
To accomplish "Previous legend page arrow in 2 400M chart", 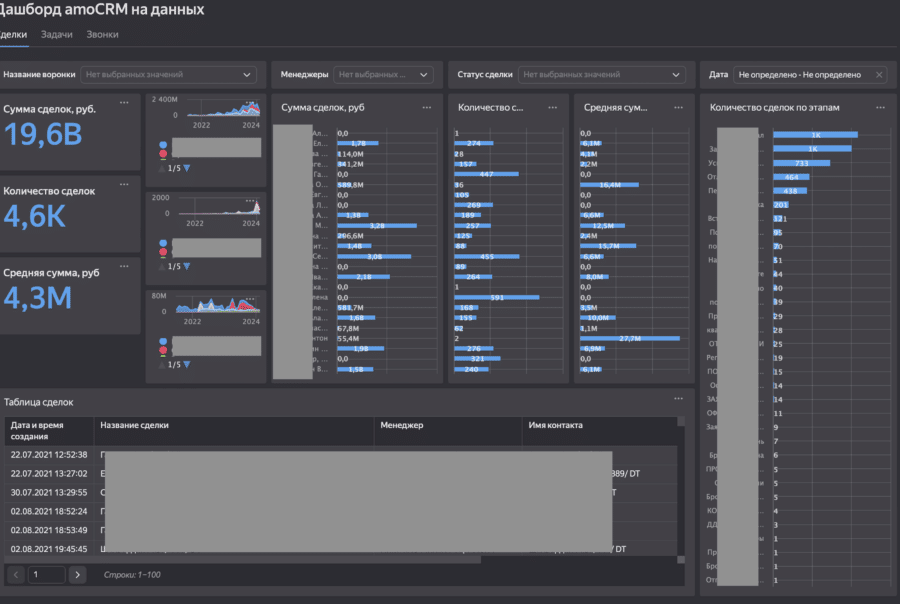I will (x=162, y=168).
